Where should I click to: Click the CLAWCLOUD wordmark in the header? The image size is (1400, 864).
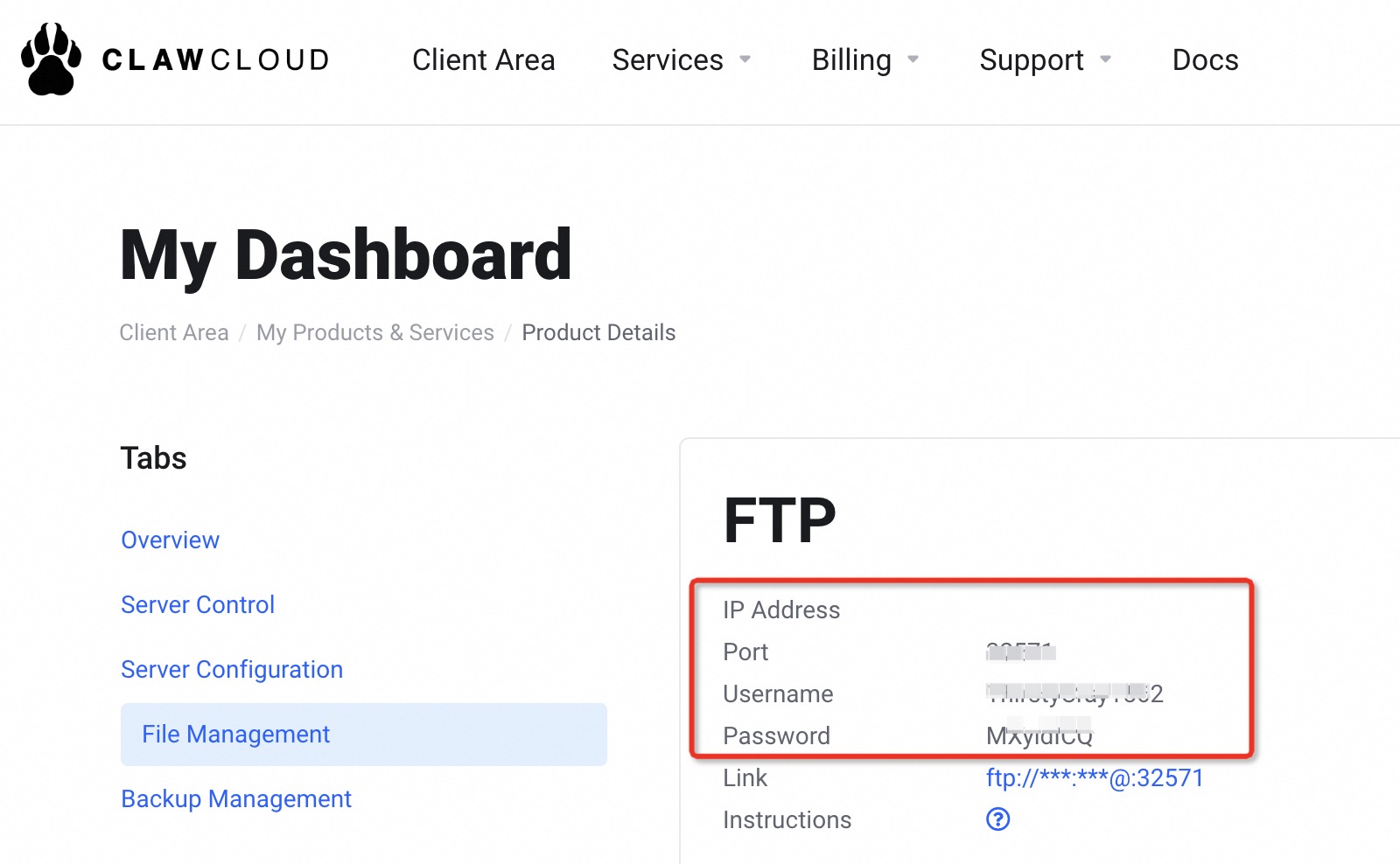point(215,60)
